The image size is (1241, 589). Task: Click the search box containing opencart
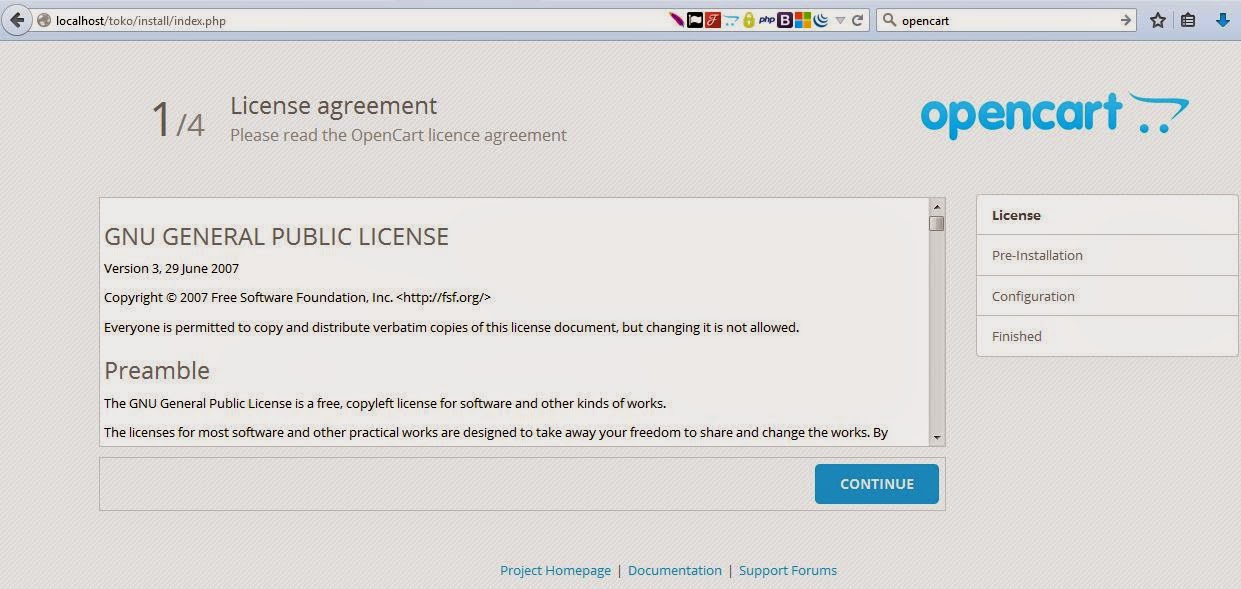click(1008, 20)
